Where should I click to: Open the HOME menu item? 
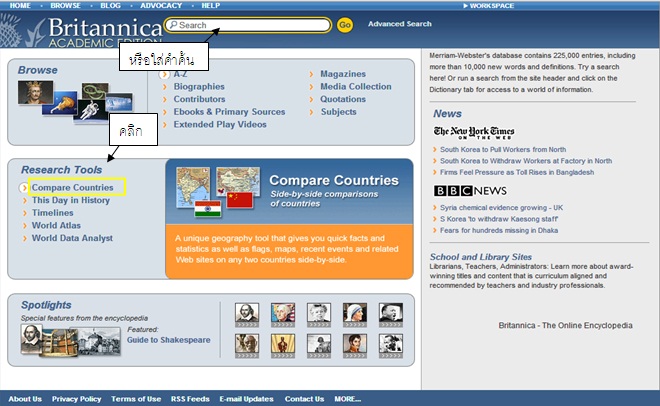pyautogui.click(x=20, y=5)
